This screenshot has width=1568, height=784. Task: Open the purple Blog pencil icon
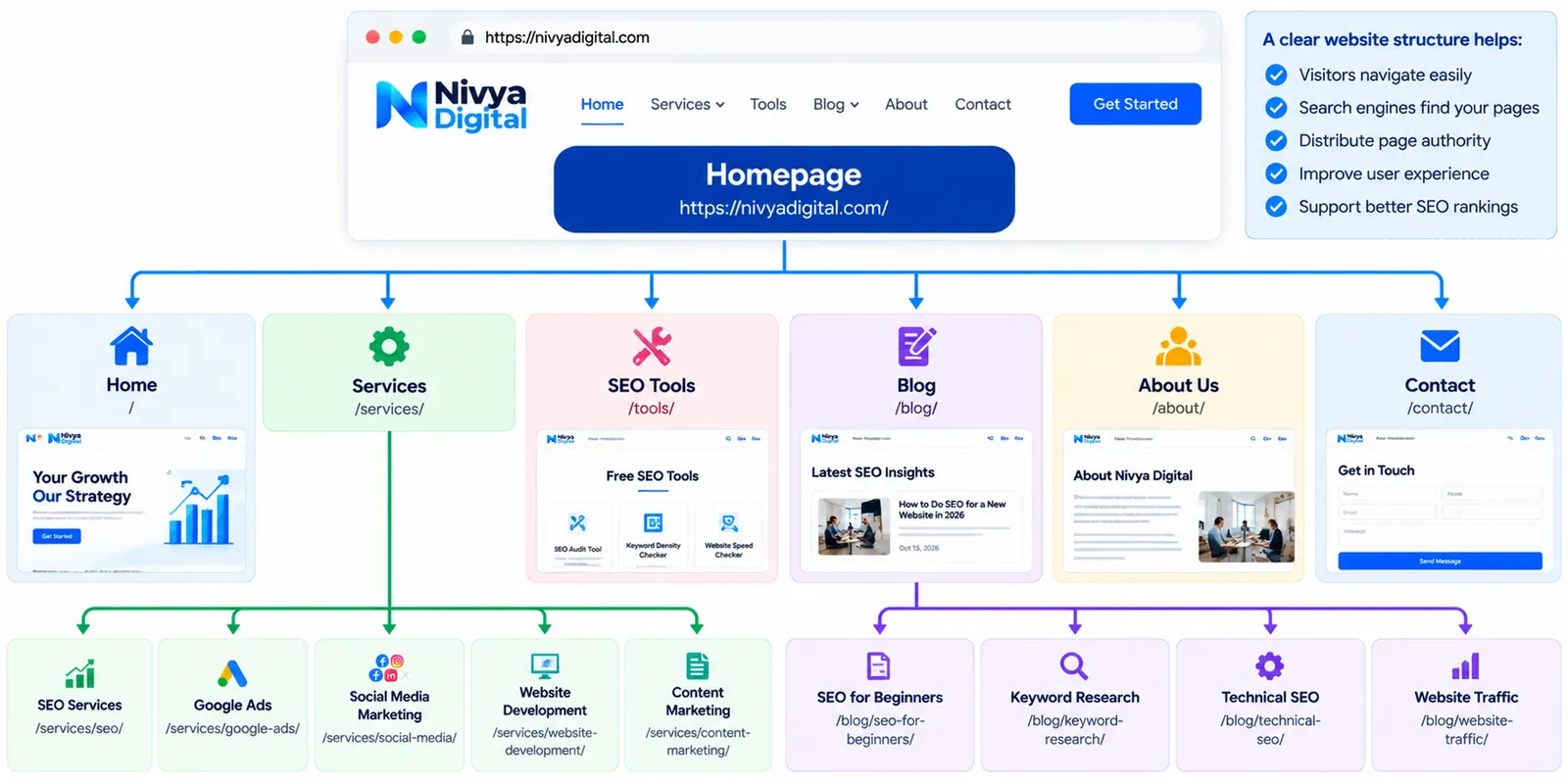click(916, 346)
